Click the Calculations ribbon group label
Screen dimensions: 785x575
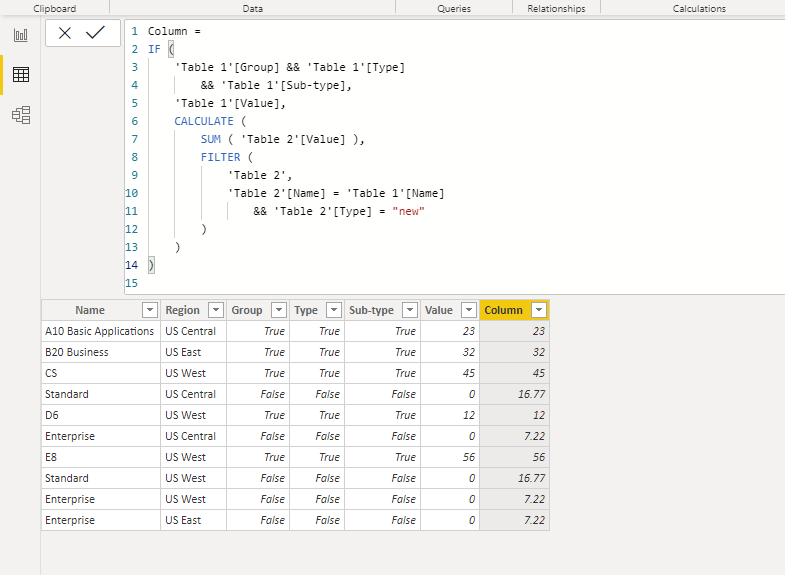click(699, 9)
